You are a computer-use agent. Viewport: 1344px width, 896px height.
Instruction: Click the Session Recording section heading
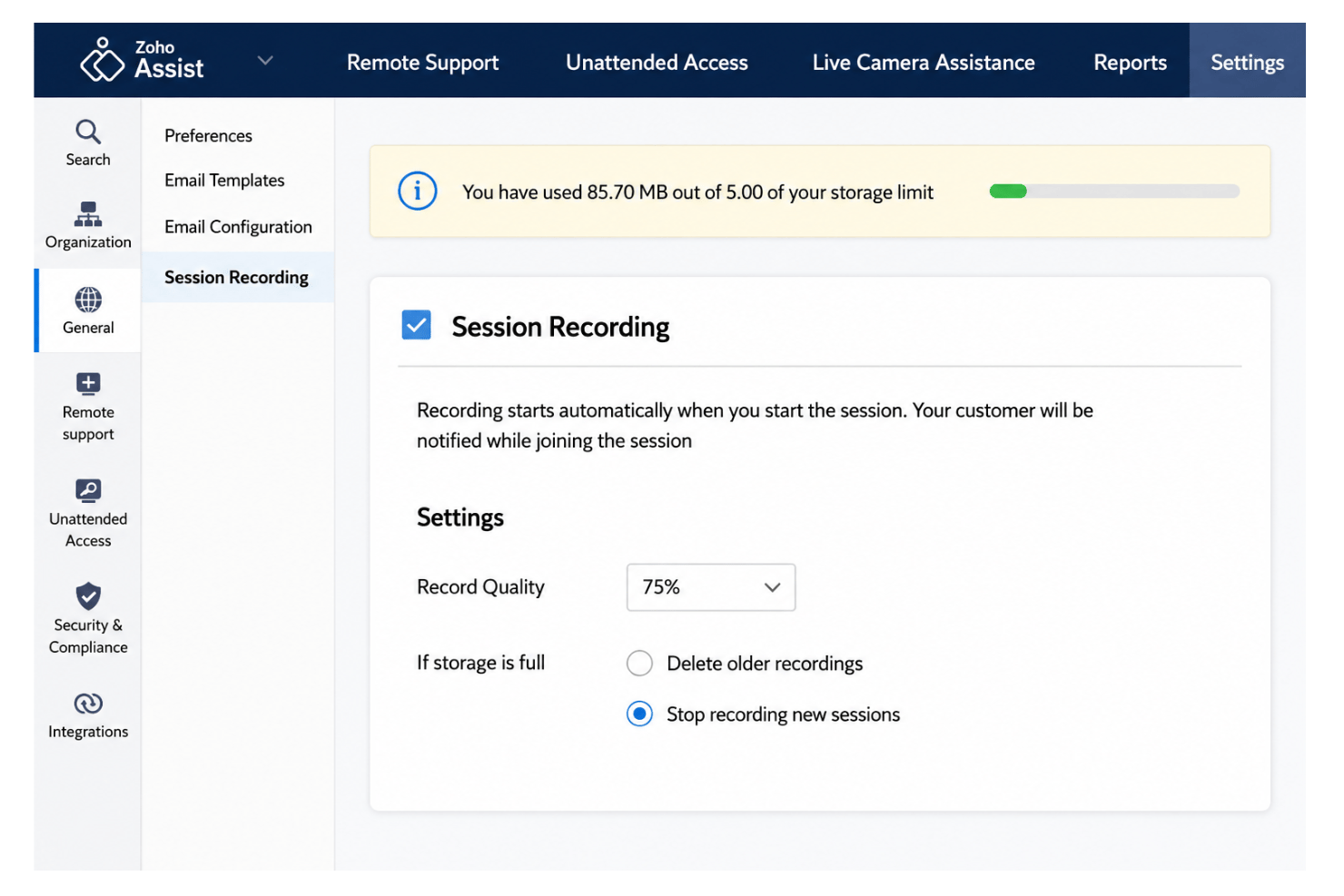pyautogui.click(x=560, y=327)
